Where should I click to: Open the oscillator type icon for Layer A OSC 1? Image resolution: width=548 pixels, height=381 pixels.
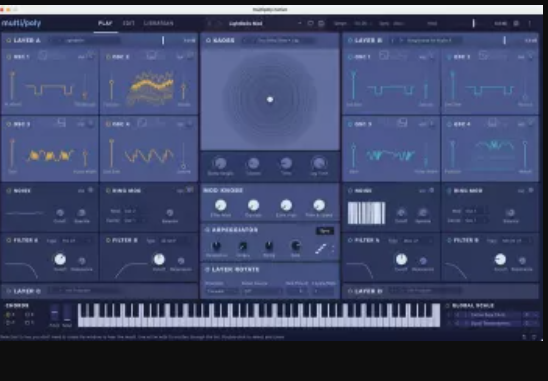43,55
